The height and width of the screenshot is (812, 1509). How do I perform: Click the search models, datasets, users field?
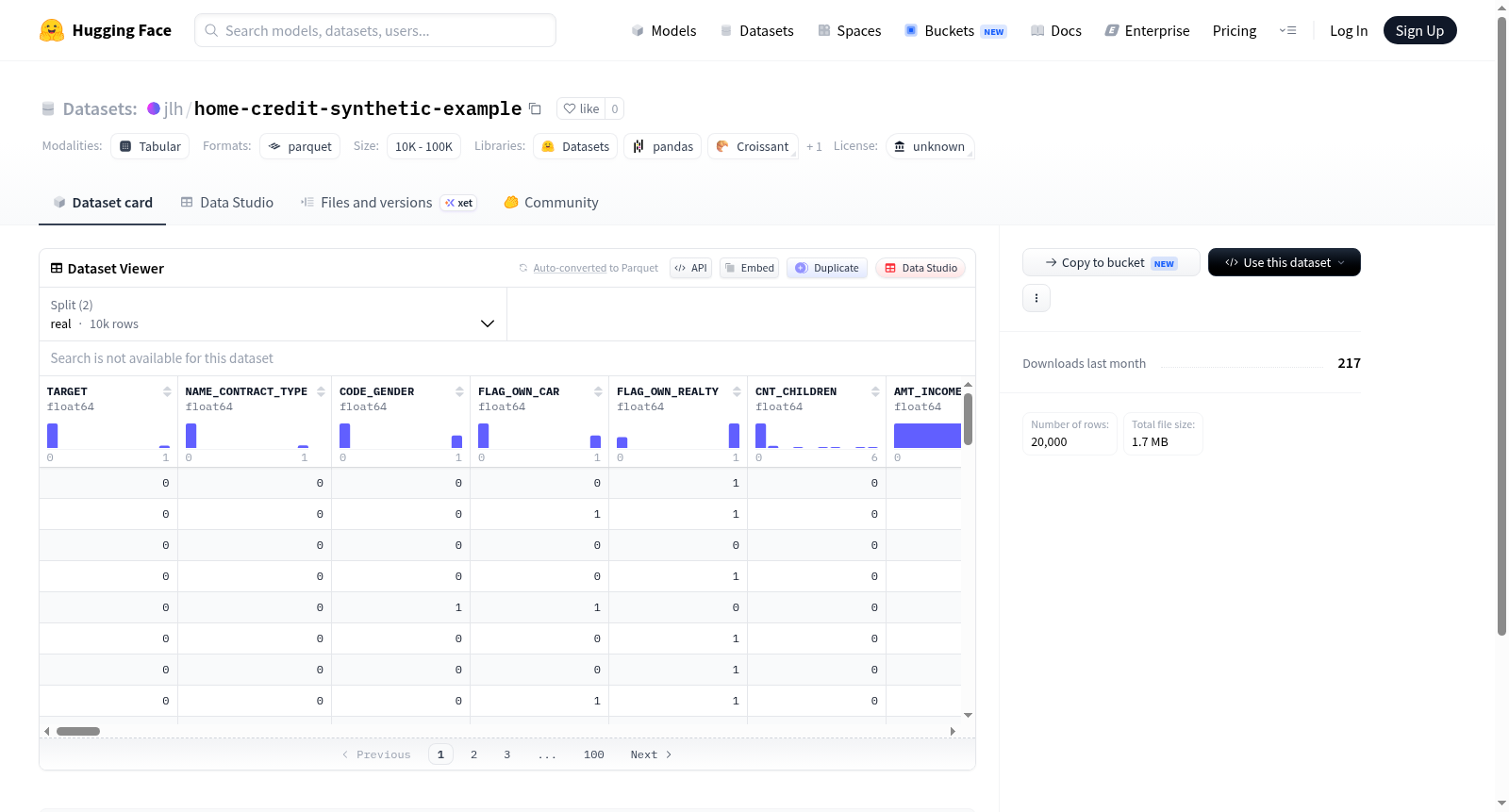point(375,30)
